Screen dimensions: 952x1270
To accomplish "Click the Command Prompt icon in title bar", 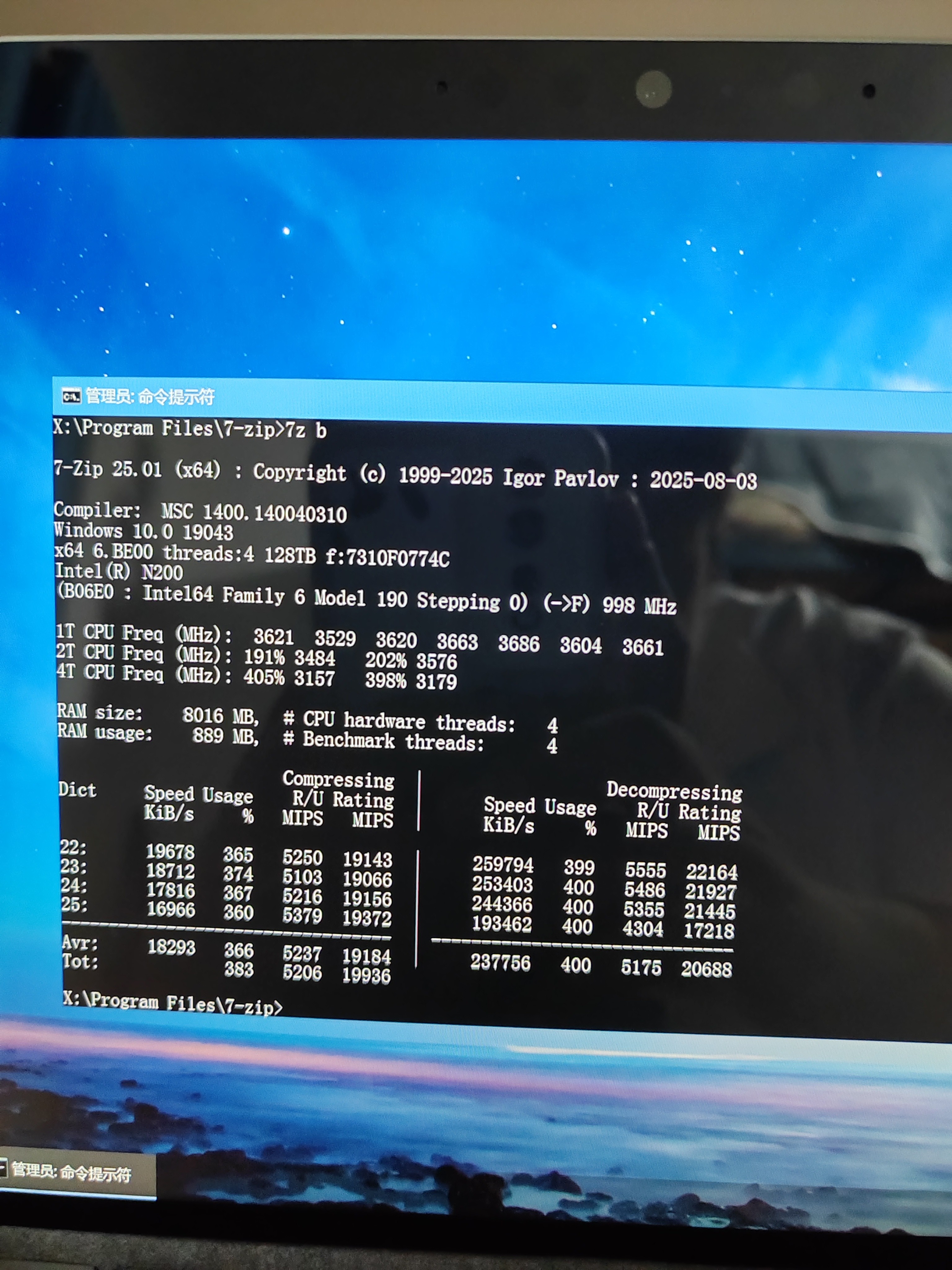I will [71, 396].
